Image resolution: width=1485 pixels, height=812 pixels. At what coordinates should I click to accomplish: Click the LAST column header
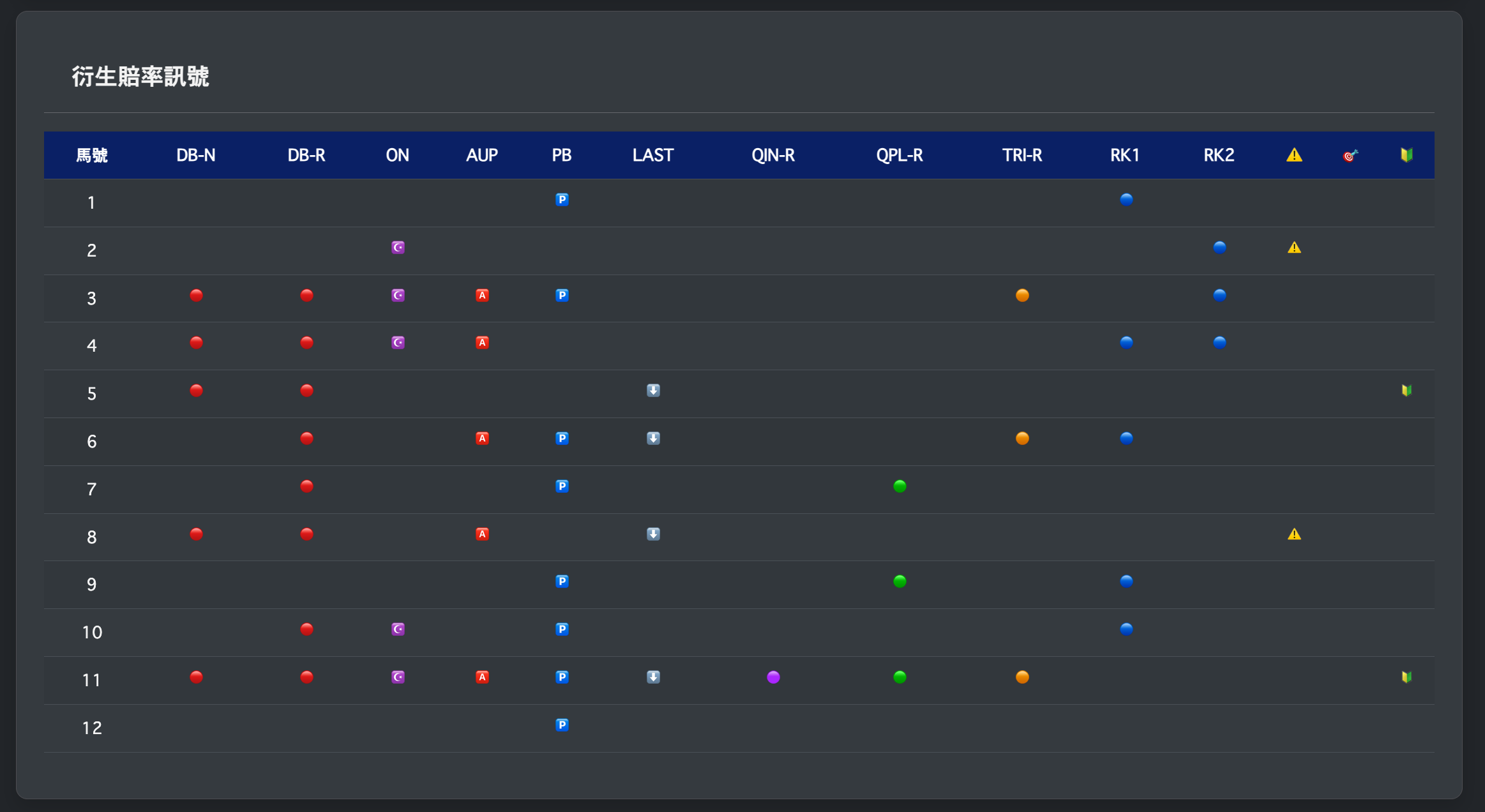tap(653, 155)
